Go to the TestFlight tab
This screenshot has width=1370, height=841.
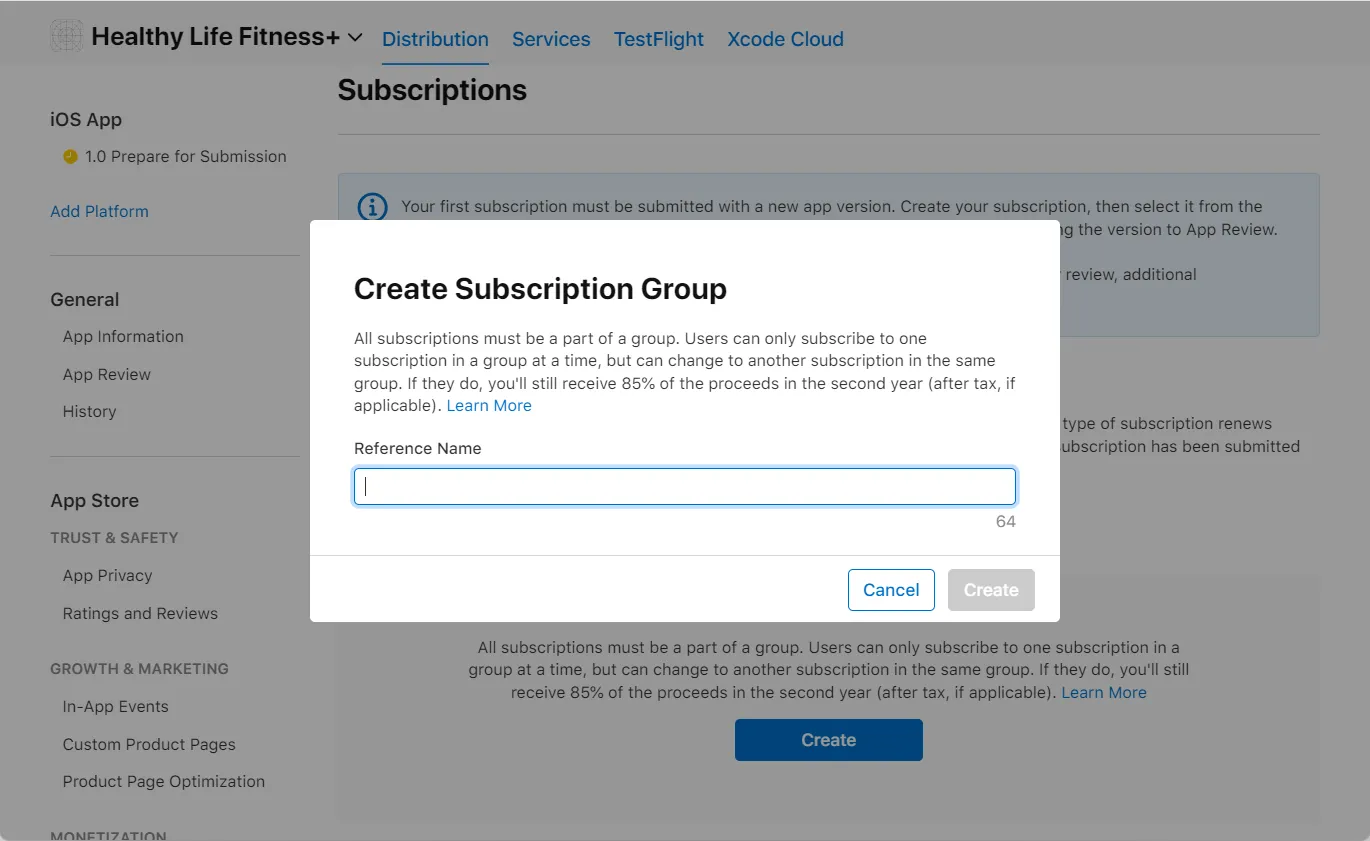(658, 40)
